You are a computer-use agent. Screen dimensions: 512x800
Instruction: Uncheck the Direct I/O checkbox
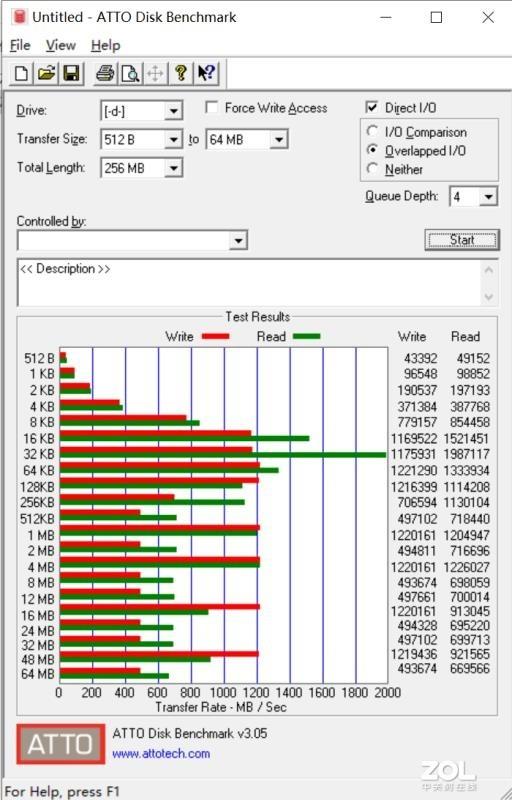(x=372, y=108)
